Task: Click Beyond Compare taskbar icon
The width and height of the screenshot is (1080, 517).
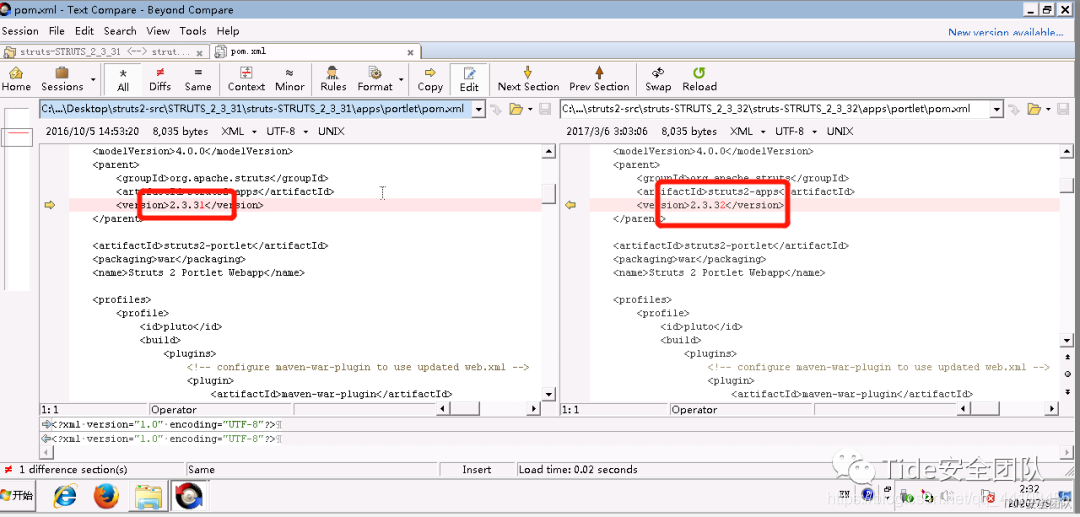Action: pos(188,496)
